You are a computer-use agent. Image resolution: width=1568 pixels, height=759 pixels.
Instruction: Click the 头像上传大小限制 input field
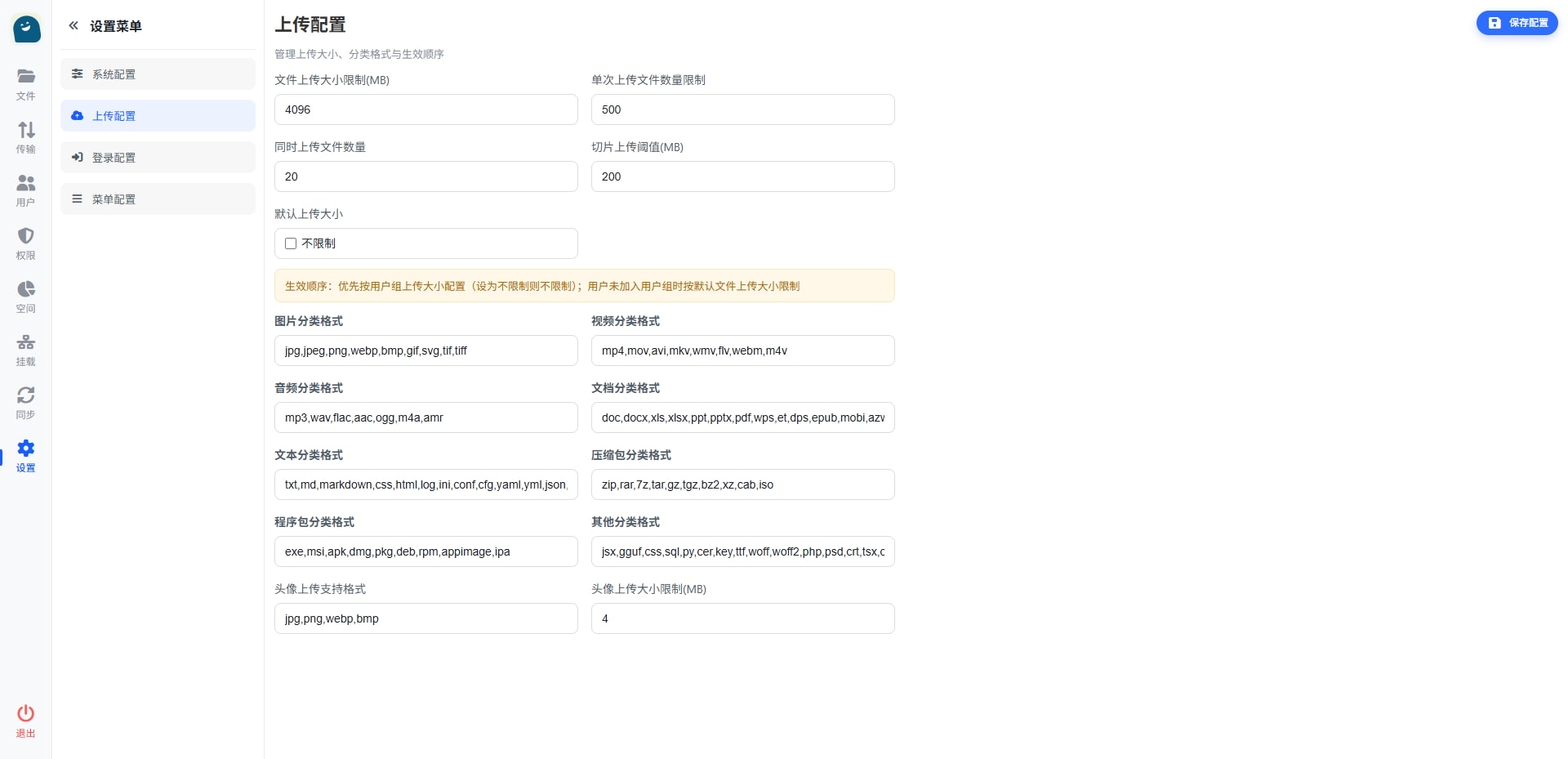742,618
